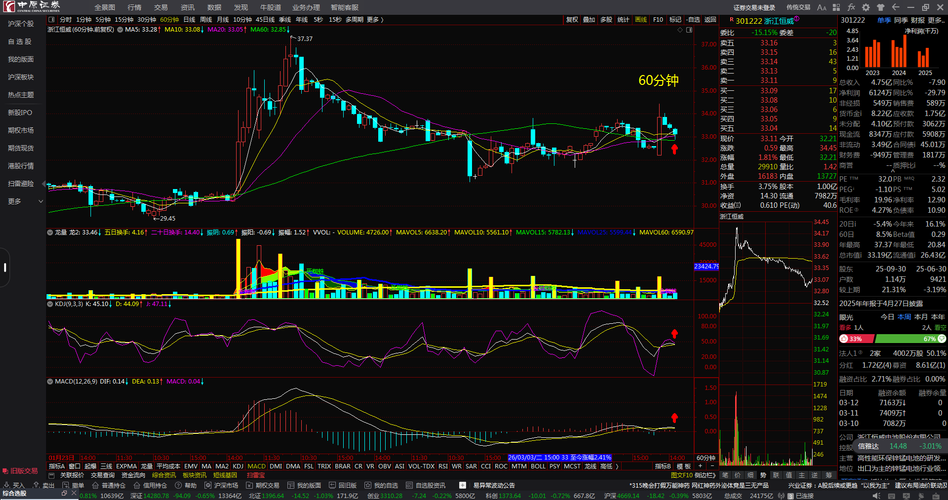Switch chart to 30分钟 period
The height and width of the screenshot is (500, 948).
pyautogui.click(x=147, y=19)
